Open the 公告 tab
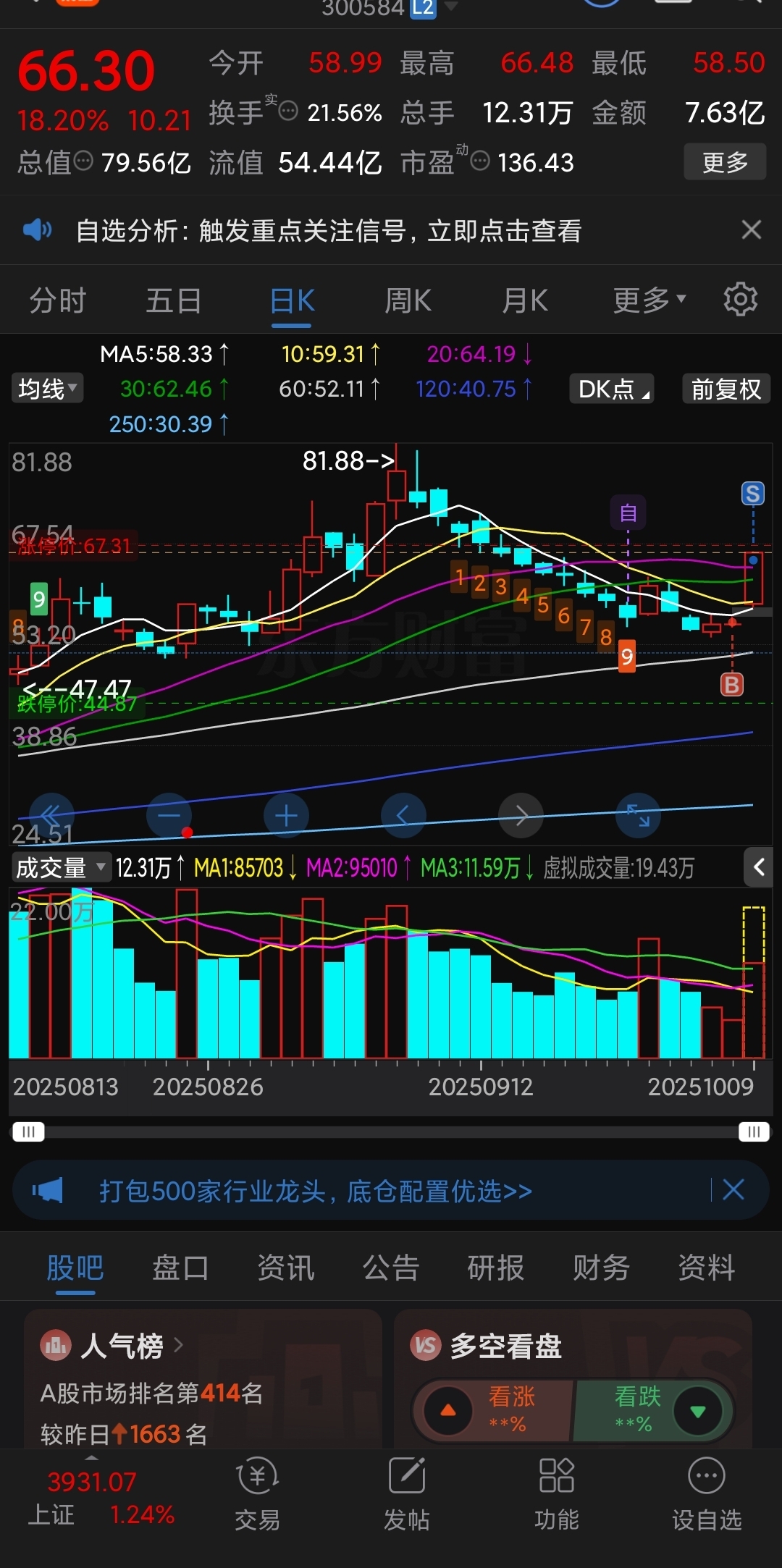The image size is (782, 1568). [391, 1268]
